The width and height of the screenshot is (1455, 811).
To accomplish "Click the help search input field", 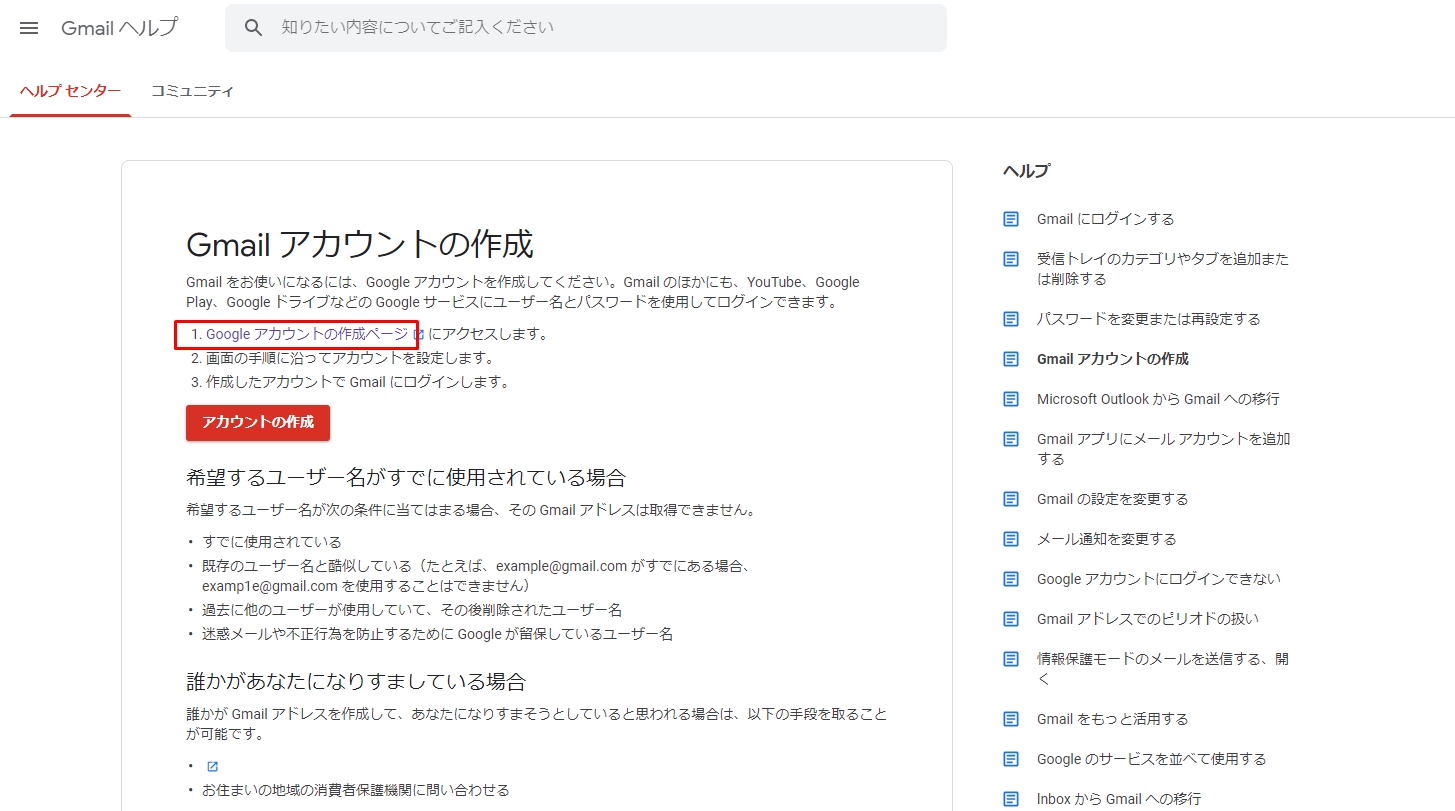I will pyautogui.click(x=586, y=28).
